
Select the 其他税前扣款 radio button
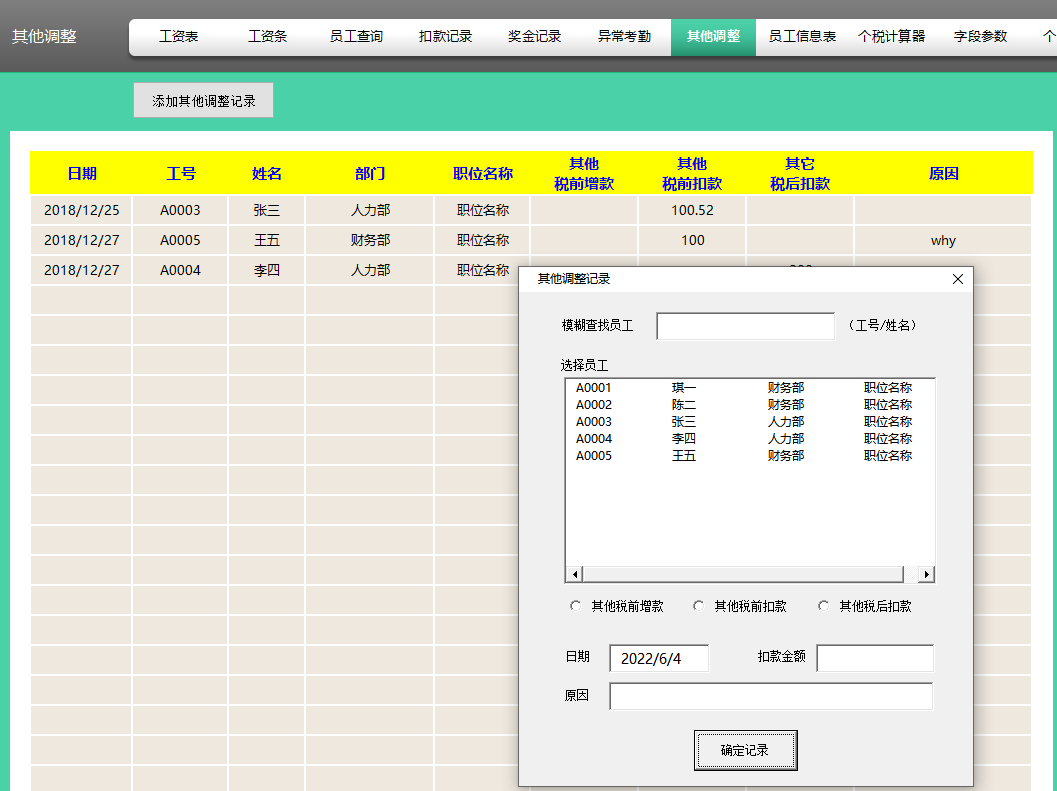[699, 605]
